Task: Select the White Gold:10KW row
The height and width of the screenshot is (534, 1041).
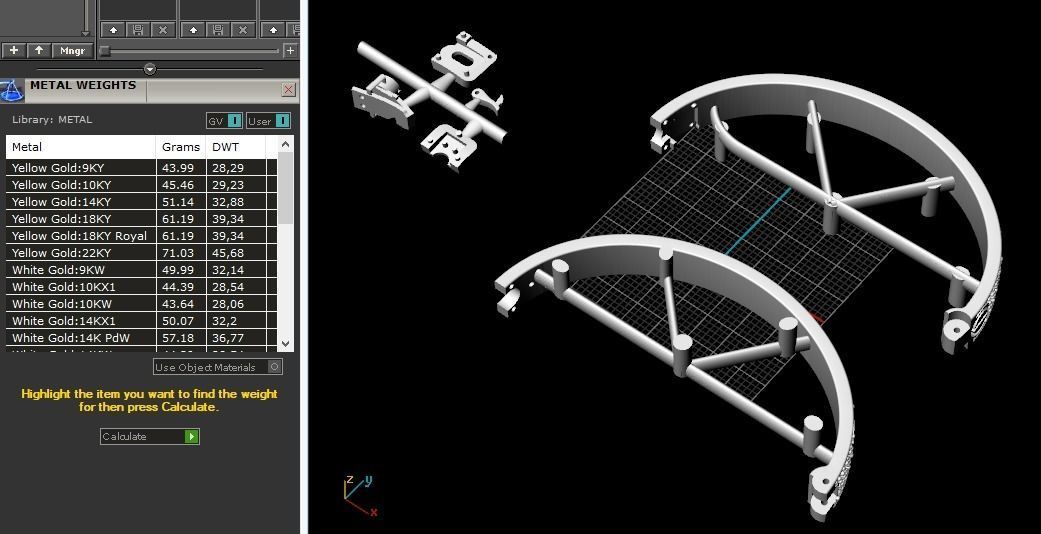Action: click(x=141, y=304)
